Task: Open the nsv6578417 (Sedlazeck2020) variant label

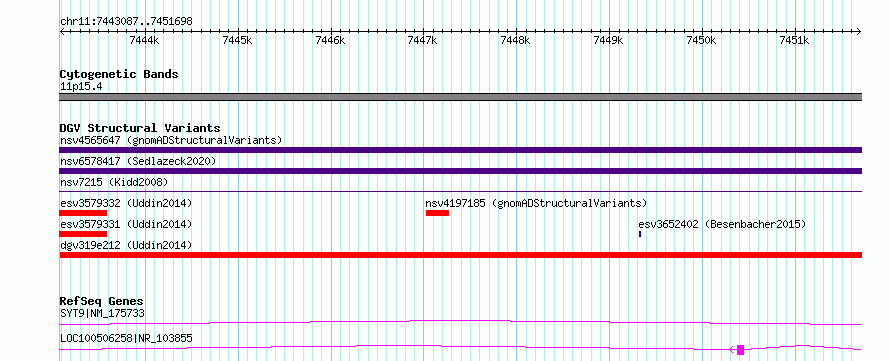Action: coord(138,161)
